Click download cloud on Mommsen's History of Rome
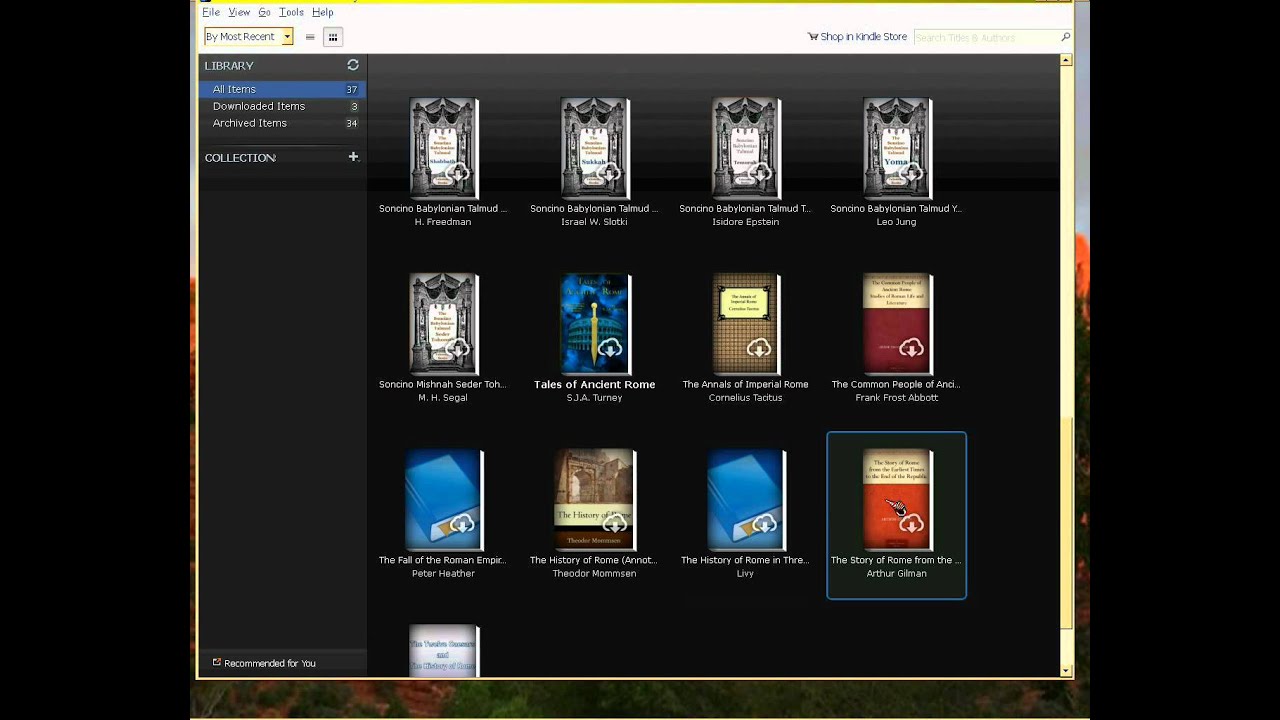 pyautogui.click(x=613, y=524)
